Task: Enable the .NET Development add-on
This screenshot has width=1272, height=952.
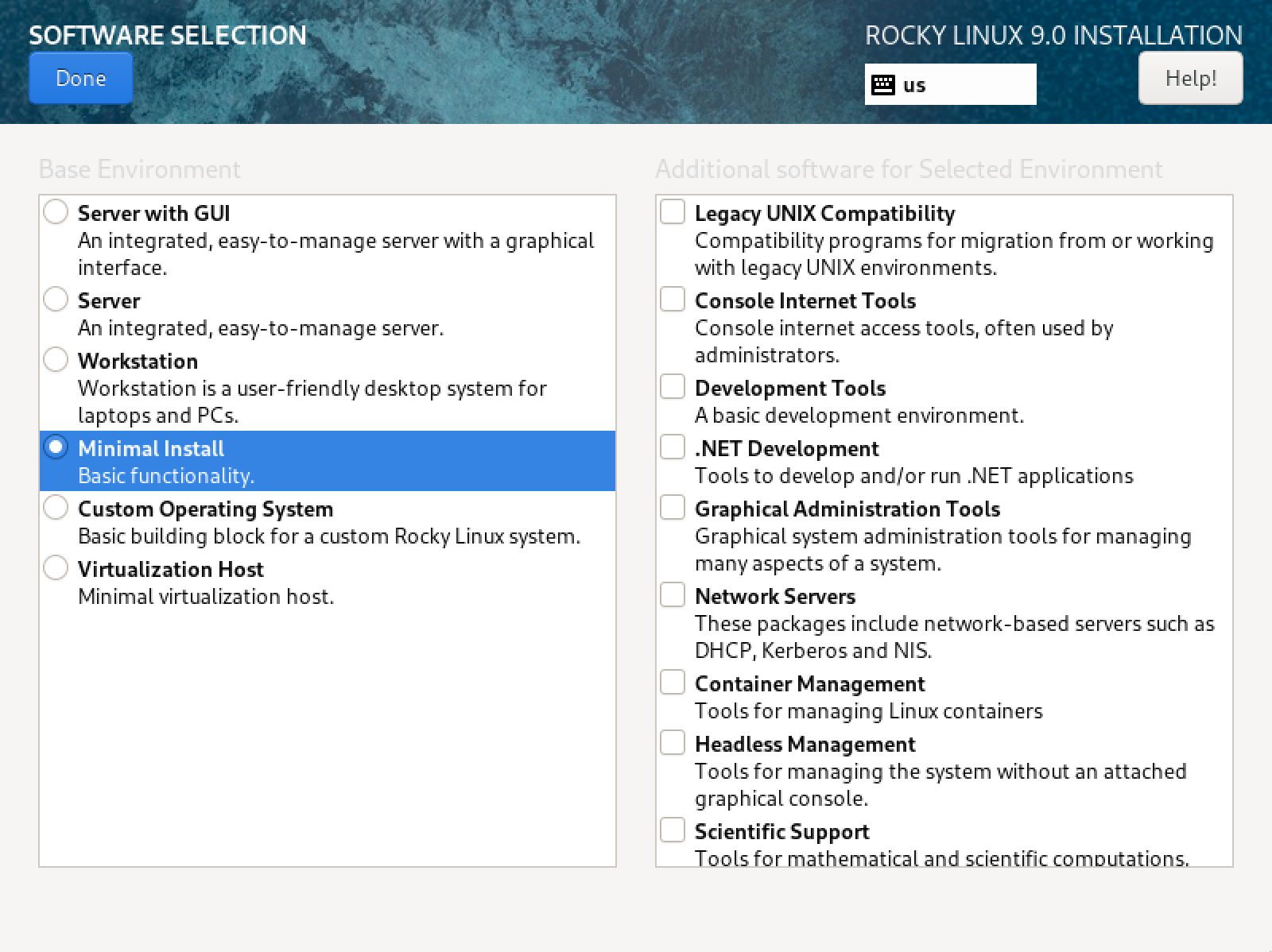Action: tap(673, 447)
